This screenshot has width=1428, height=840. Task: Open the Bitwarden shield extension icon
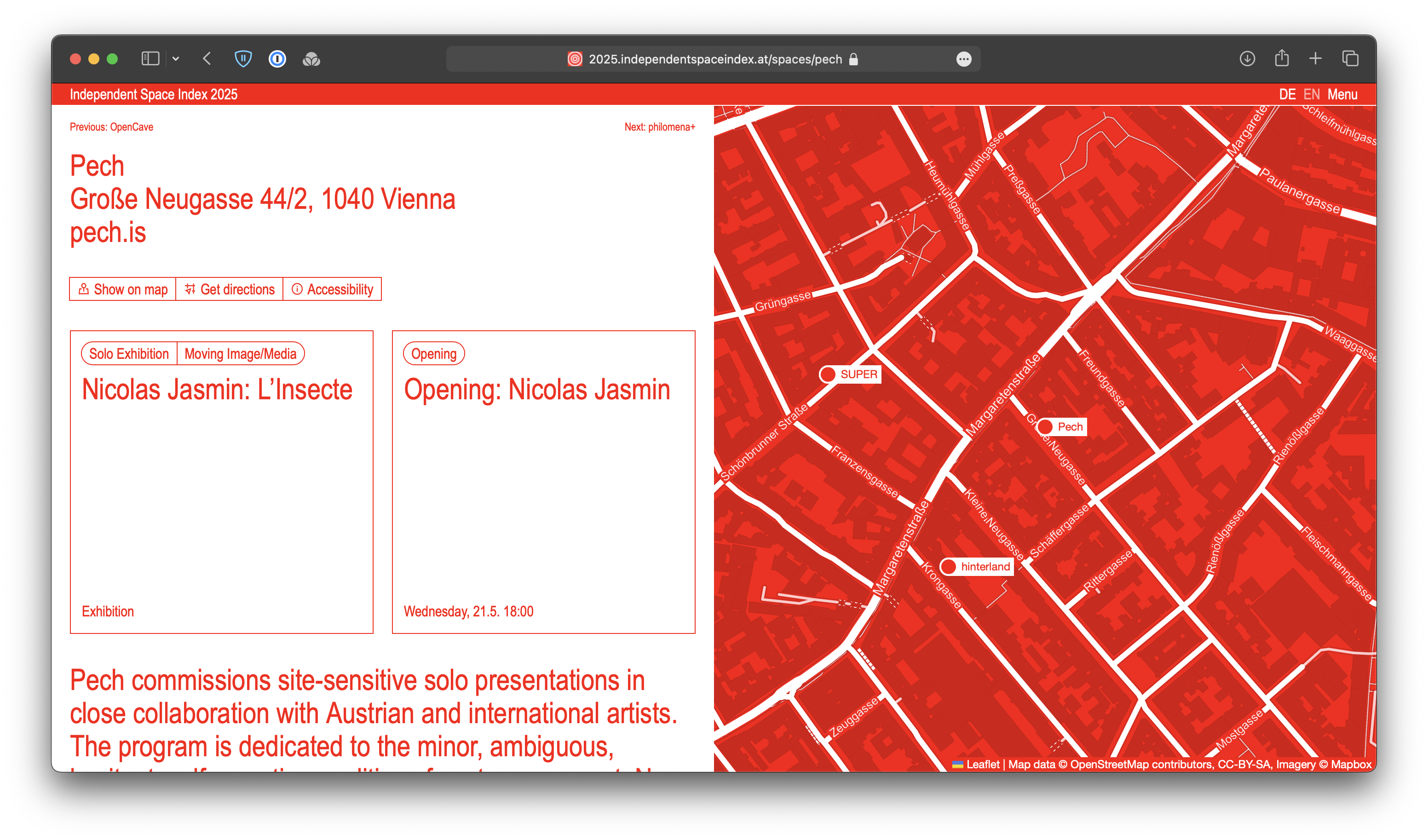[243, 59]
